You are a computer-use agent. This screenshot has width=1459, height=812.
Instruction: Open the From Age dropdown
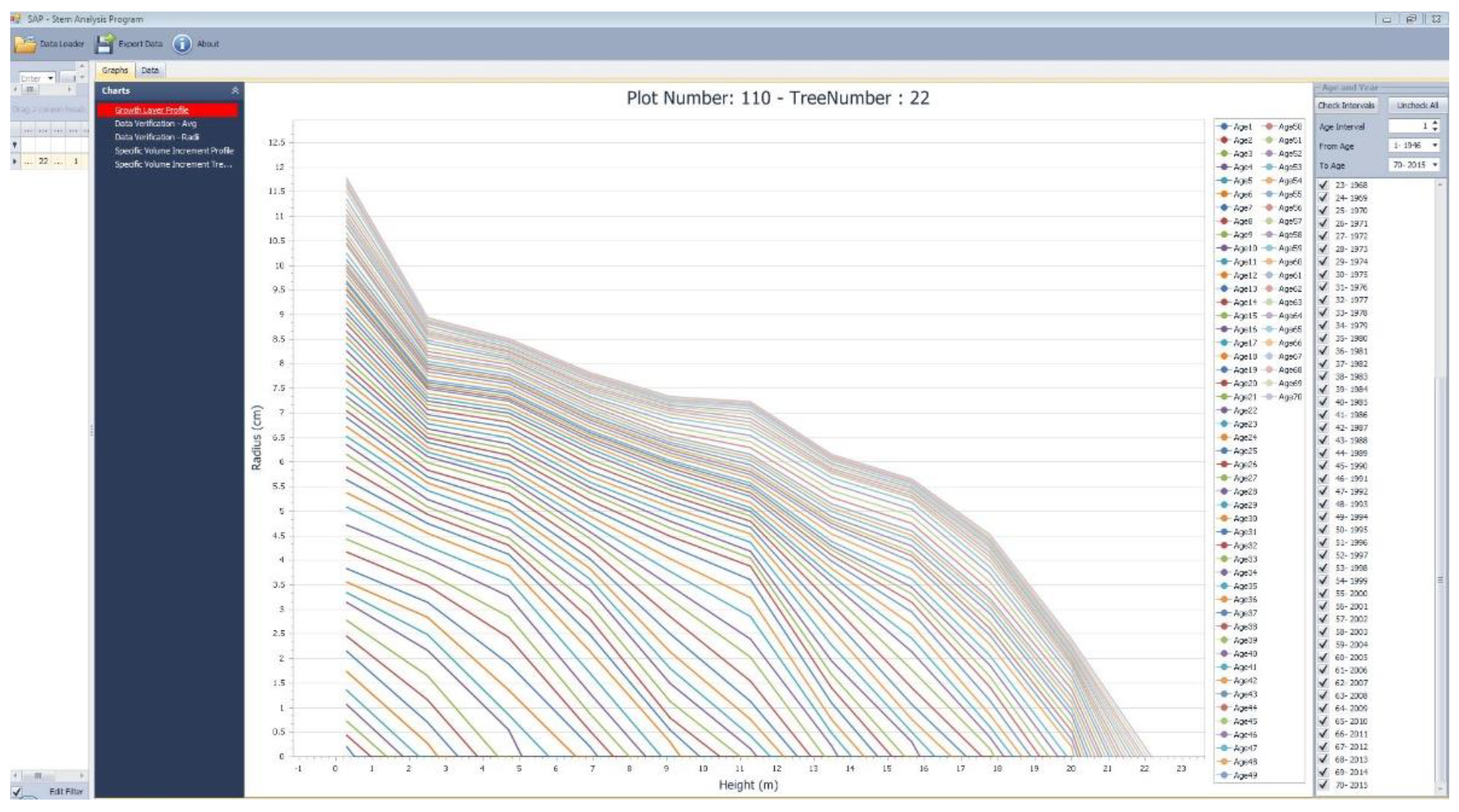1435,146
